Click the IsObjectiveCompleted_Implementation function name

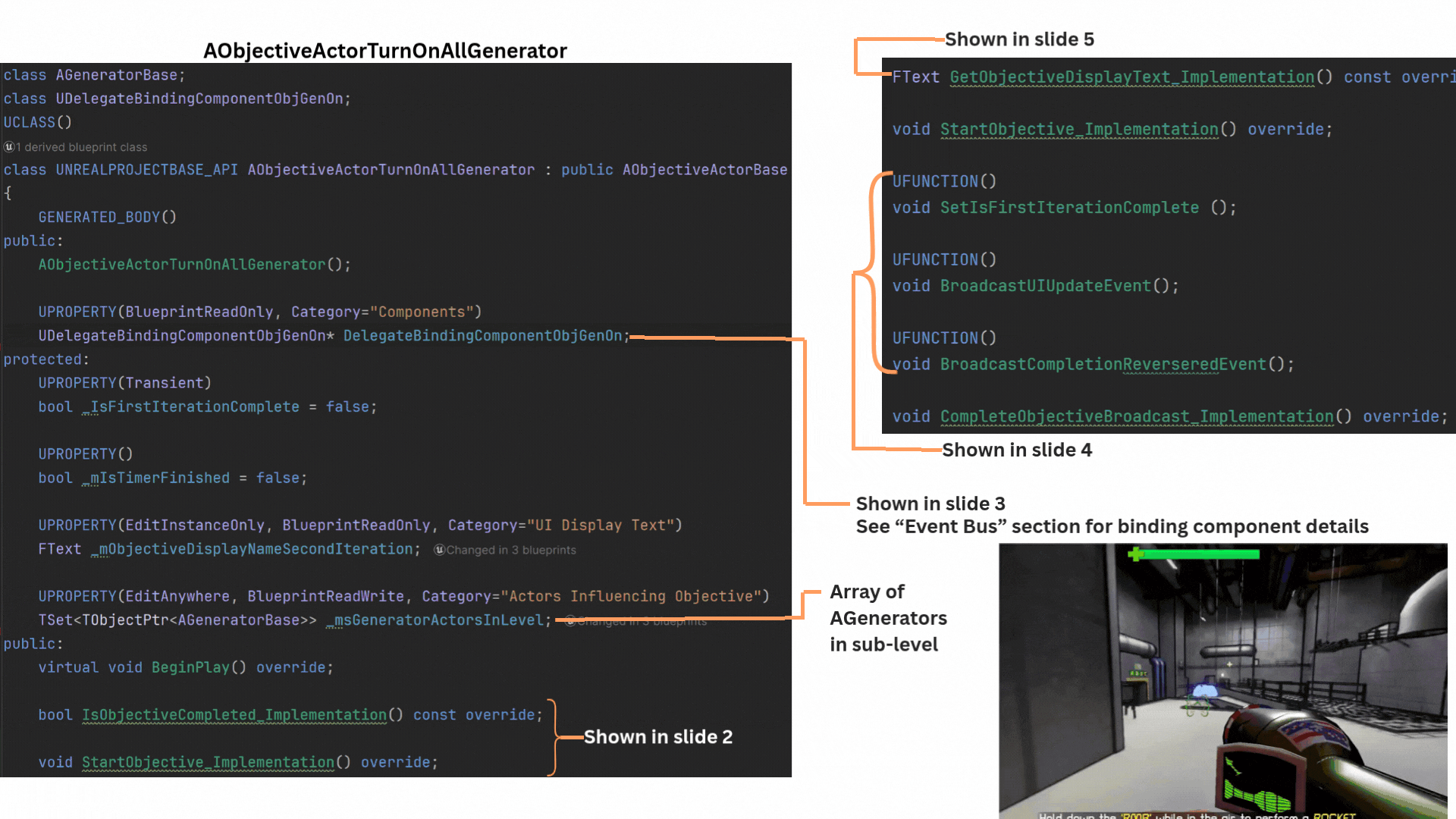(234, 715)
